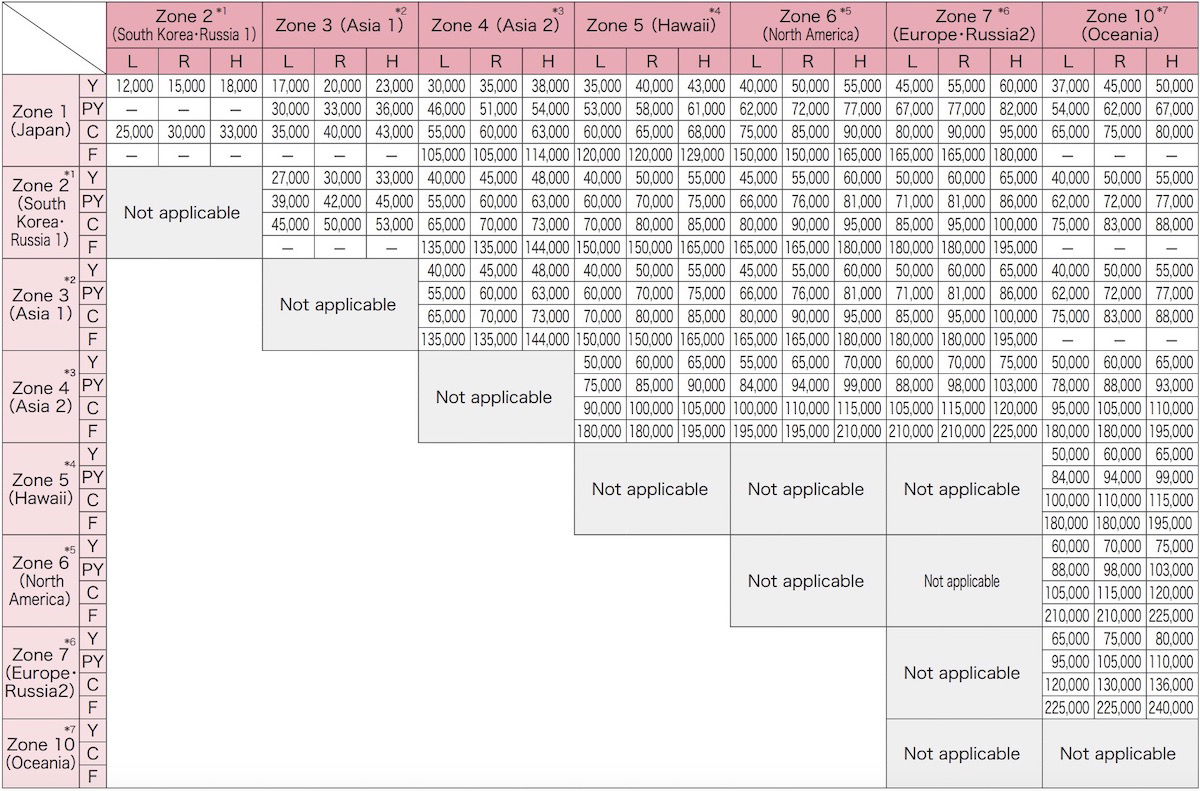Select the 136,000 mileage cell
The height and width of the screenshot is (791, 1200).
point(1173,685)
